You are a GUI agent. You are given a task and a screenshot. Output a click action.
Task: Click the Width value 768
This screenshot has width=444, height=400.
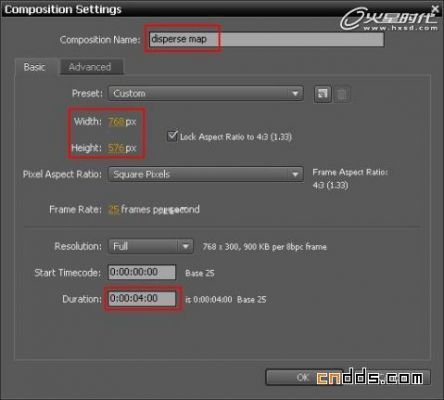pos(116,122)
